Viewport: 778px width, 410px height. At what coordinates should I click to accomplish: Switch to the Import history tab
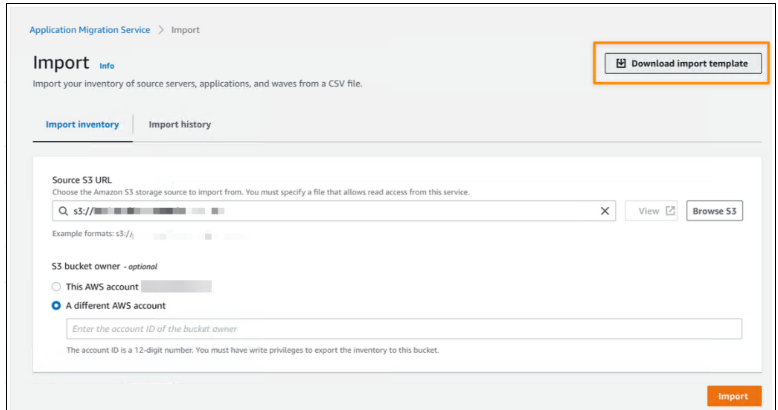tap(179, 125)
